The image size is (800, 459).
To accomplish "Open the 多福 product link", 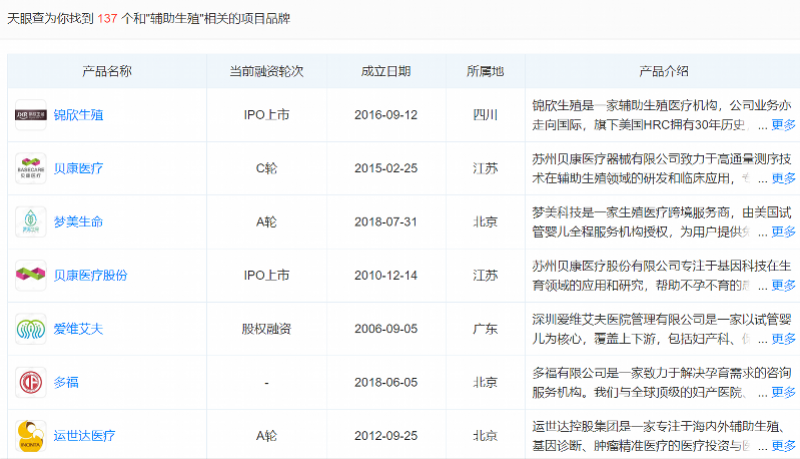I will pos(66,382).
